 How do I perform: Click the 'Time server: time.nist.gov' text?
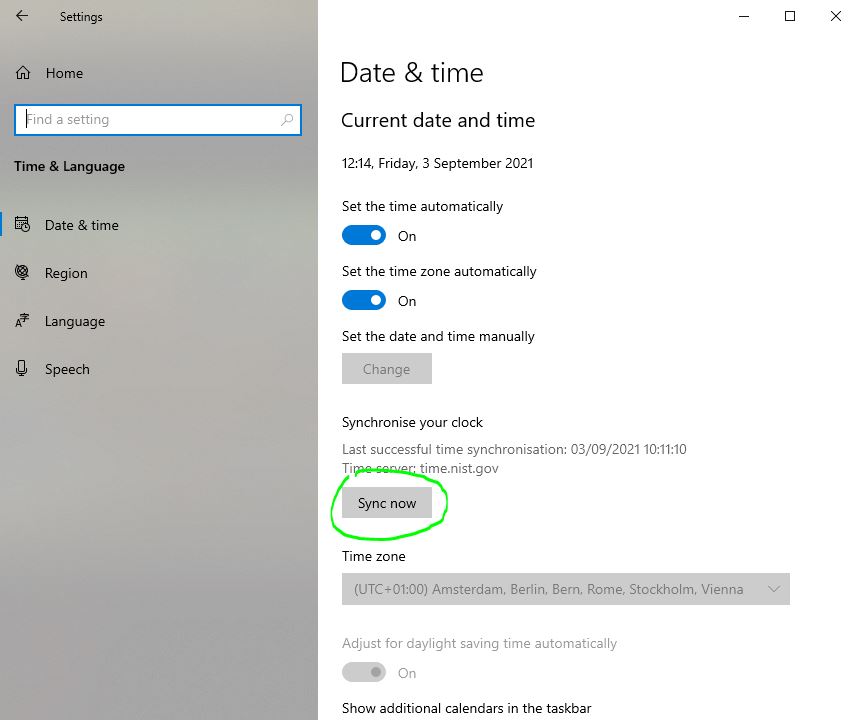(x=420, y=468)
